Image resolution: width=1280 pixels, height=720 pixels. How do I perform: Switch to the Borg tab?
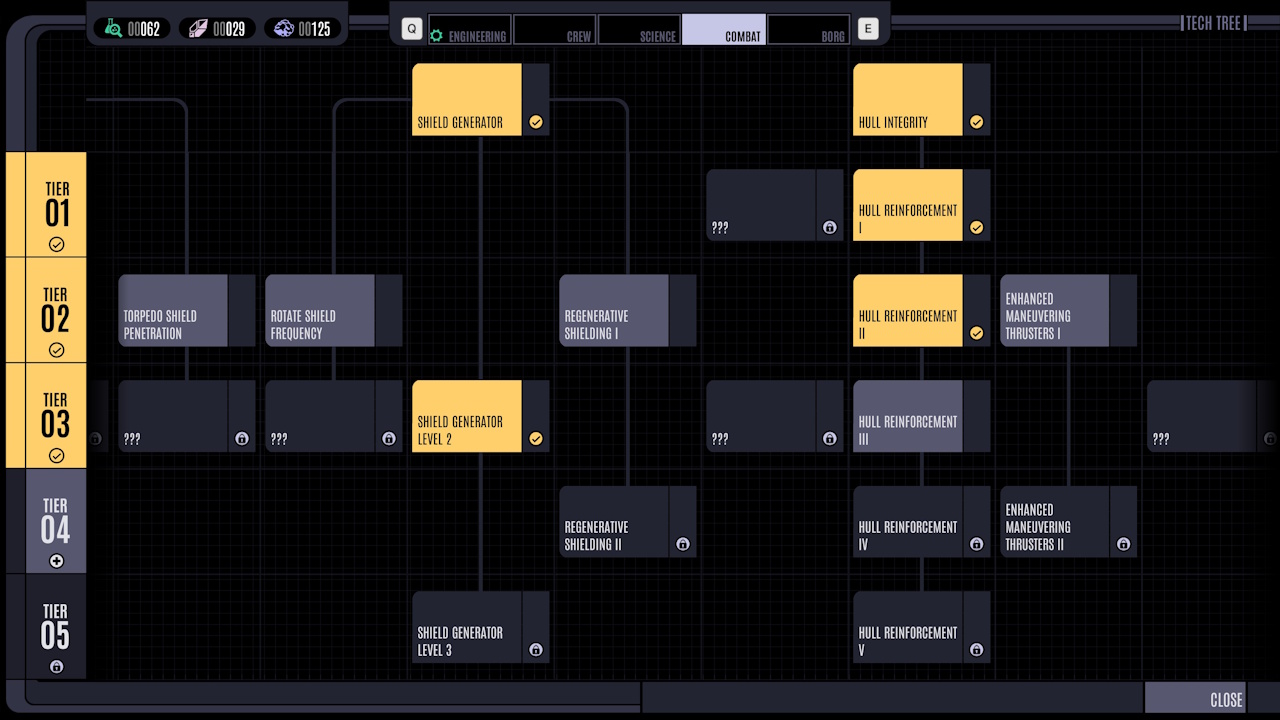pyautogui.click(x=810, y=34)
